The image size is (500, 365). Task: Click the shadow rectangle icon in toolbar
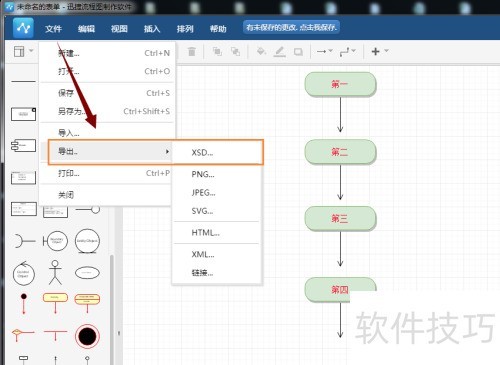point(298,52)
